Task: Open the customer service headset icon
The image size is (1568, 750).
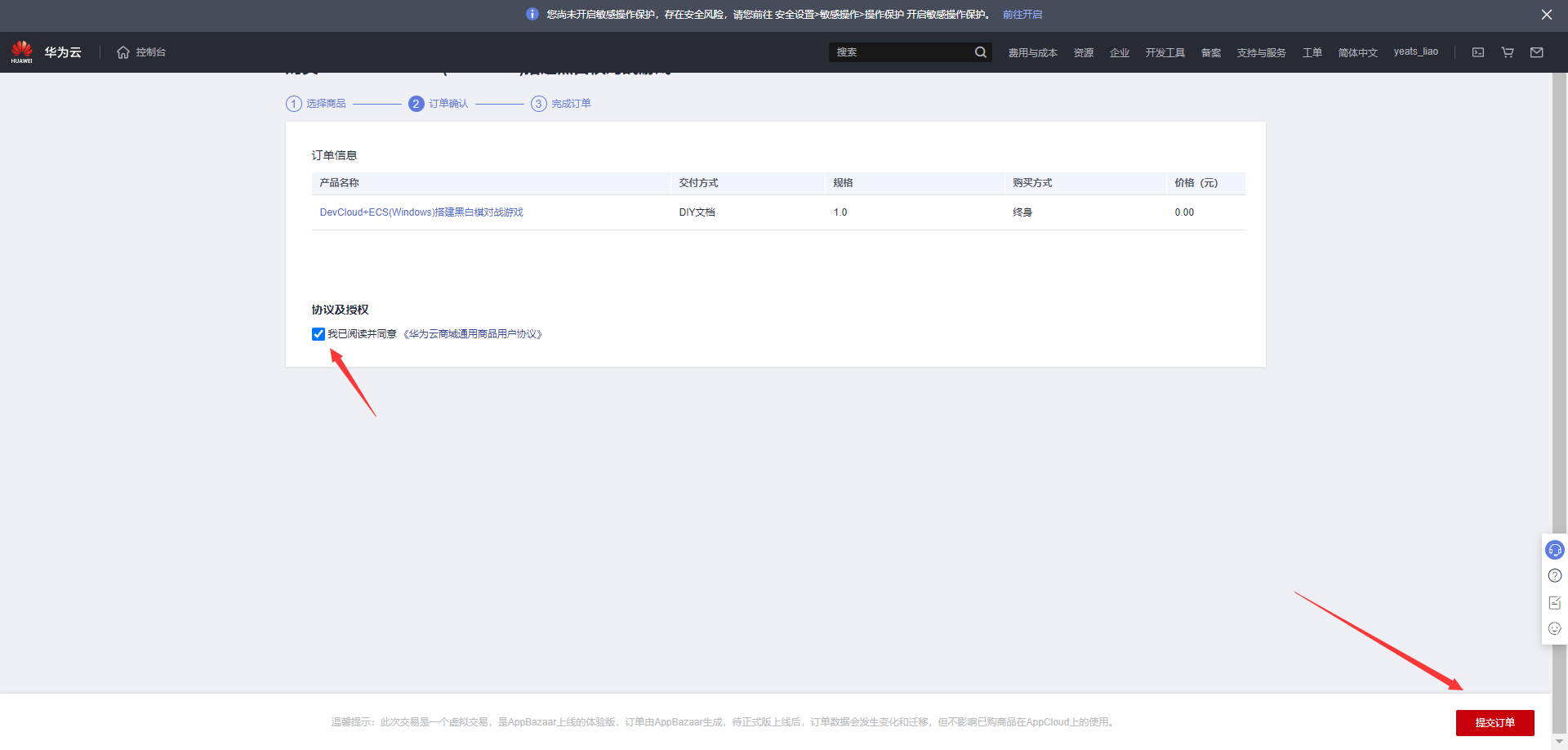Action: coord(1555,550)
